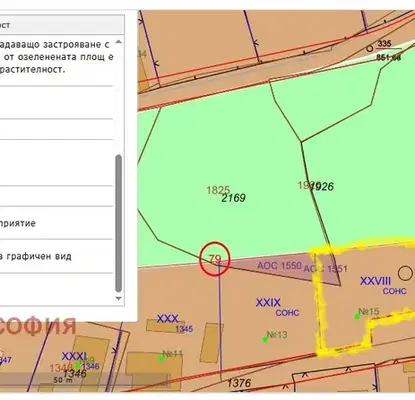The height and width of the screenshot is (400, 415).
Task: Click the scroll up arrow in panel
Action: pos(118,42)
